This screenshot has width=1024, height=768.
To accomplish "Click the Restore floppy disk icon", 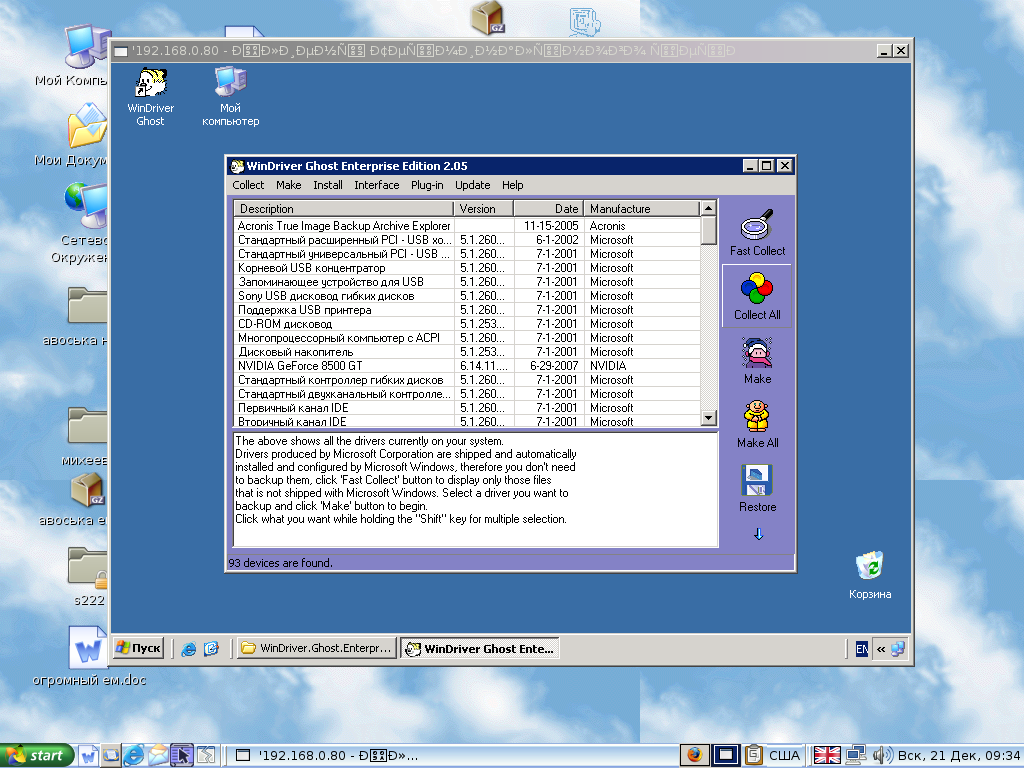I will click(x=757, y=481).
